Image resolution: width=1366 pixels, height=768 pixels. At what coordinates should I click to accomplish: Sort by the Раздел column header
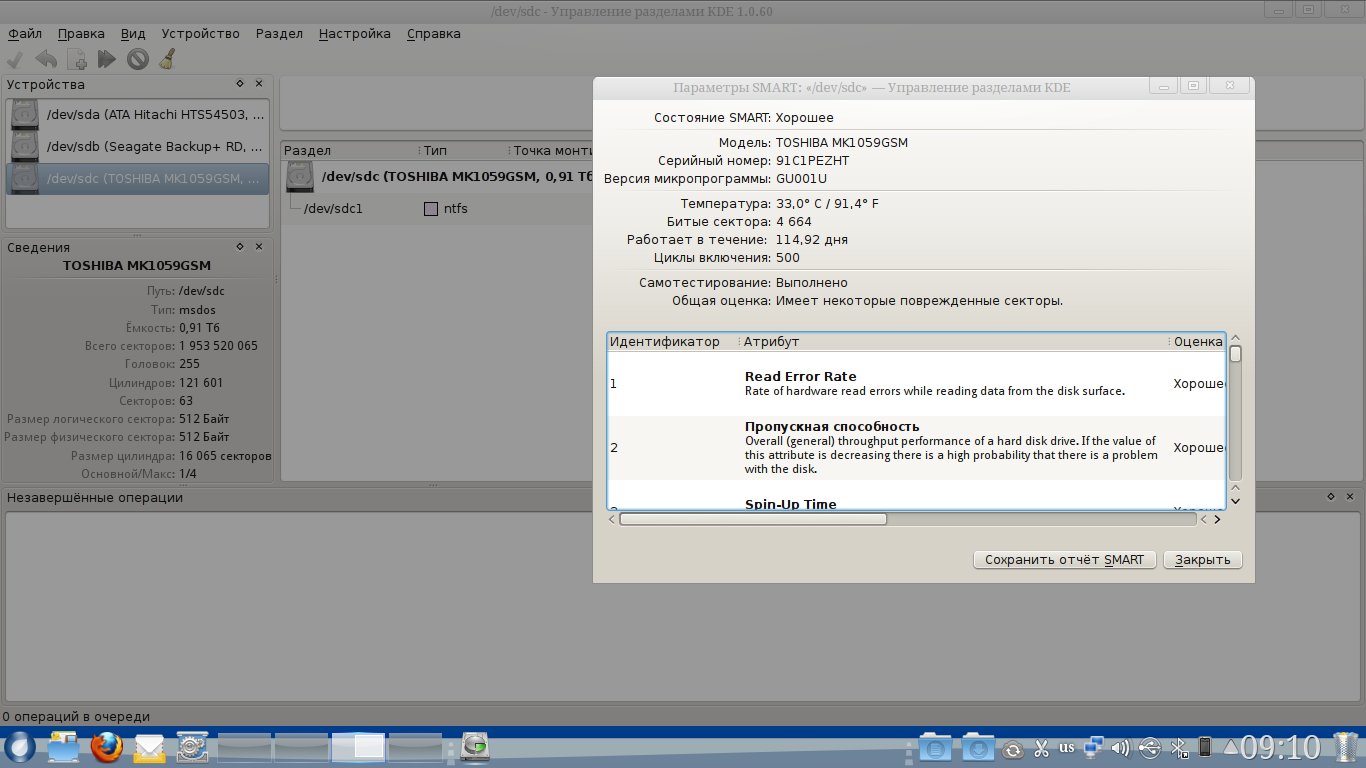[350, 150]
